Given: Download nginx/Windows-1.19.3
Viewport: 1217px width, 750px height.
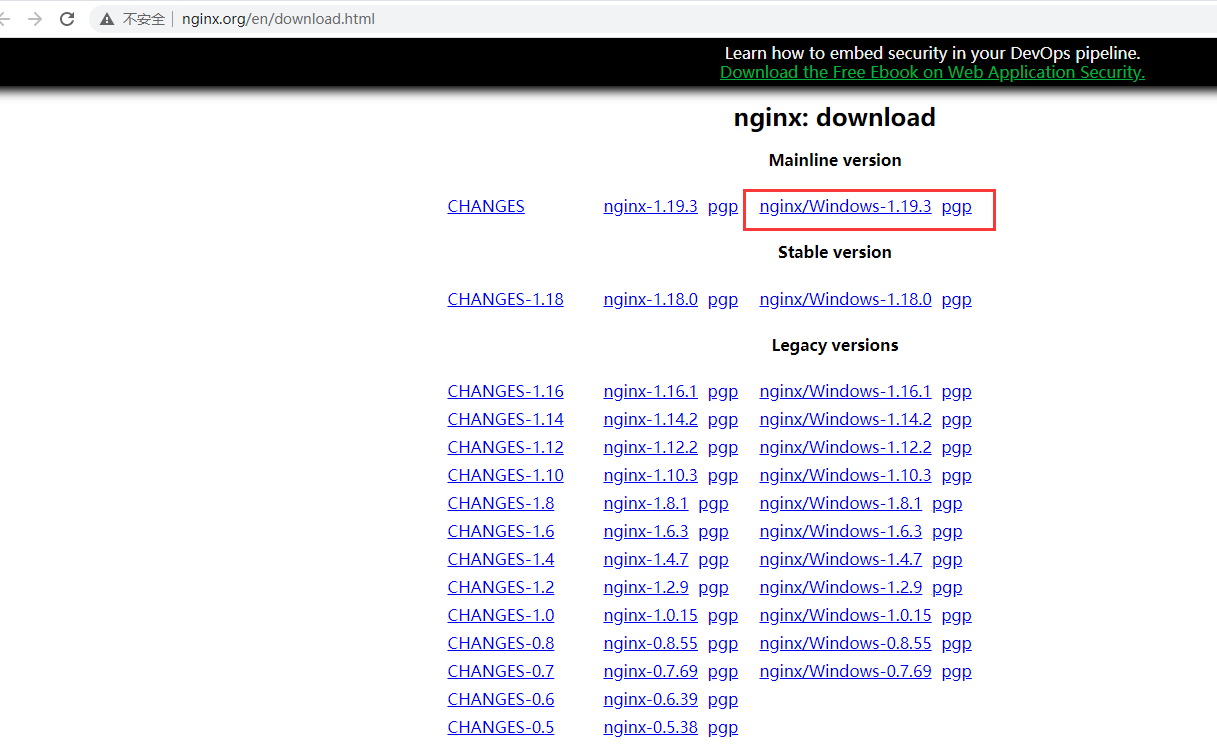Looking at the screenshot, I should (x=845, y=206).
